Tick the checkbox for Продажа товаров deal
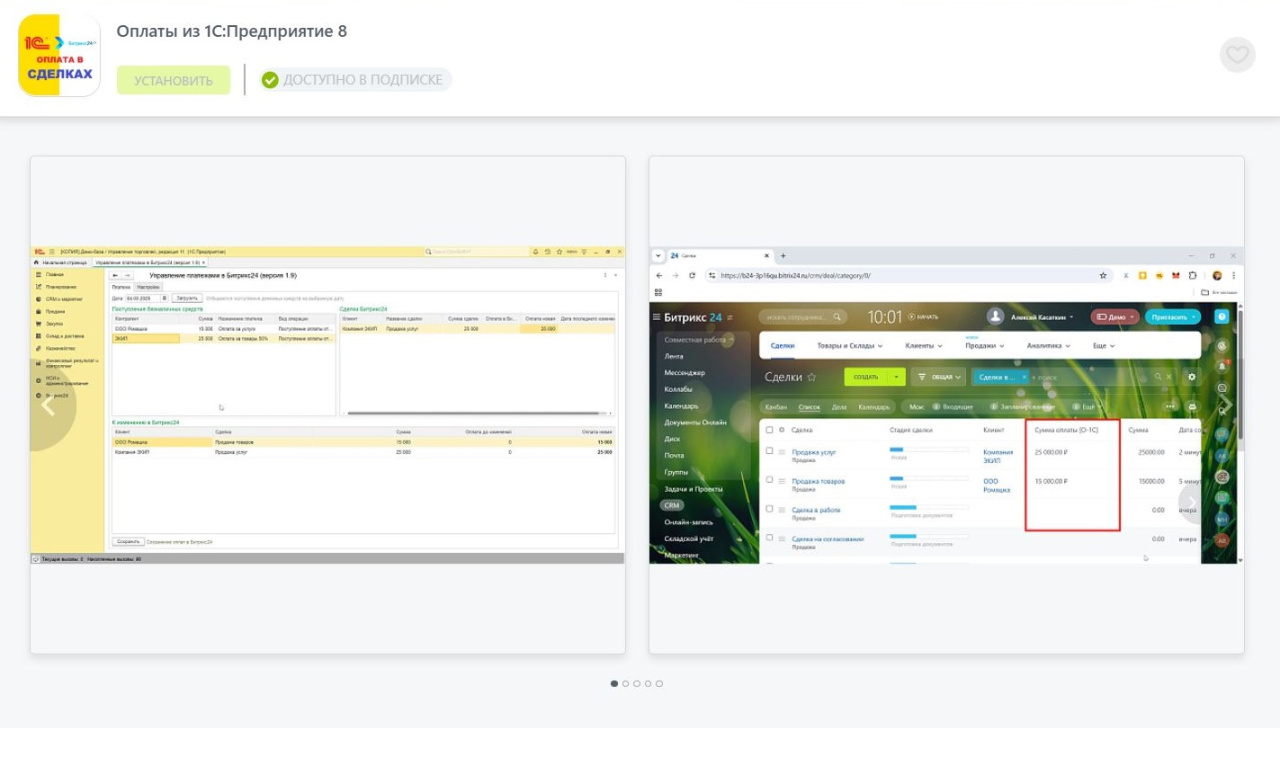Image resolution: width=1280 pixels, height=783 pixels. click(769, 480)
